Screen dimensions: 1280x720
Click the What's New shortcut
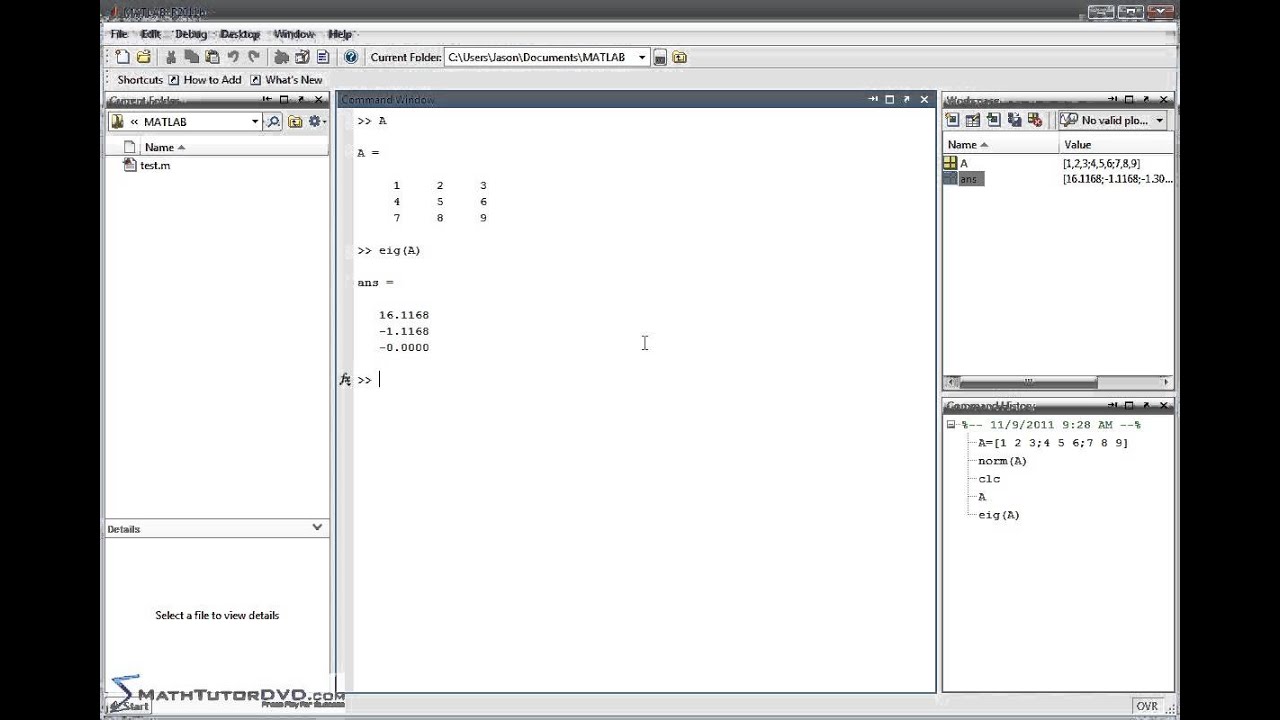click(286, 80)
